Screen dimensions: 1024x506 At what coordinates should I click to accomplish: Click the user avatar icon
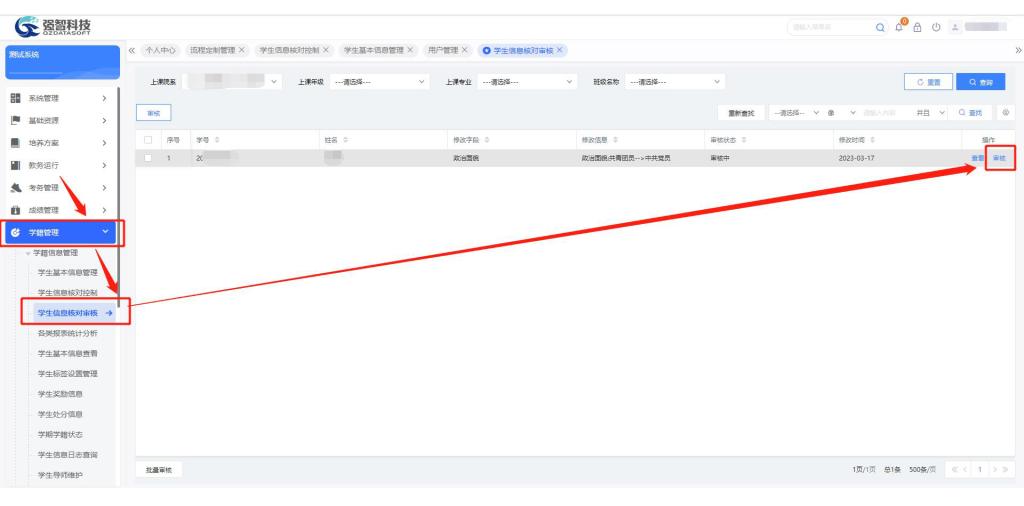coord(957,27)
